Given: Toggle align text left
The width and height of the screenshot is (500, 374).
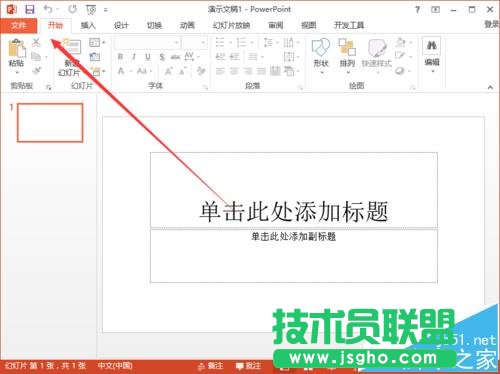Looking at the screenshot, I should [220, 71].
